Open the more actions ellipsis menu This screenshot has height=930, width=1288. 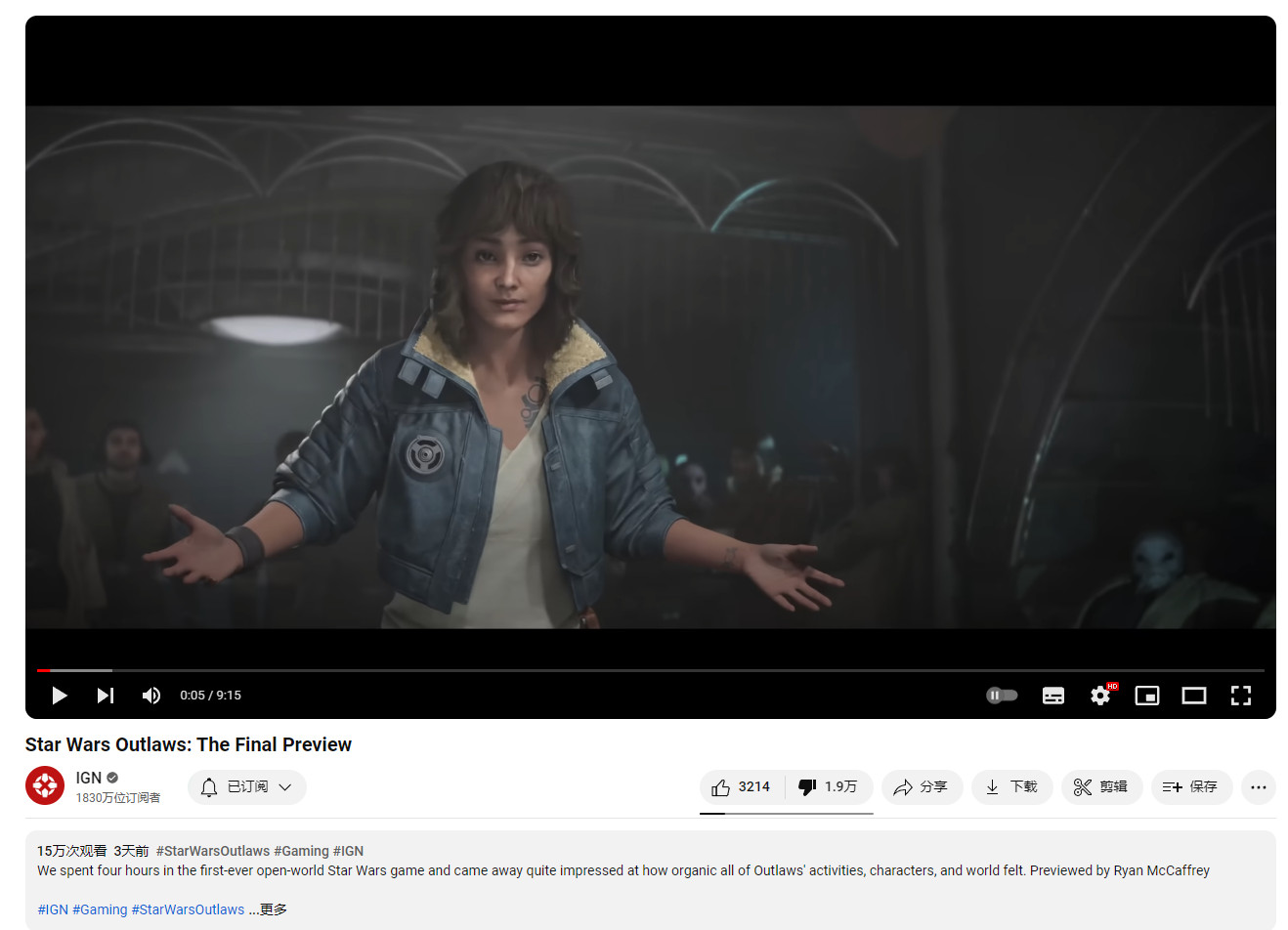pos(1259,787)
